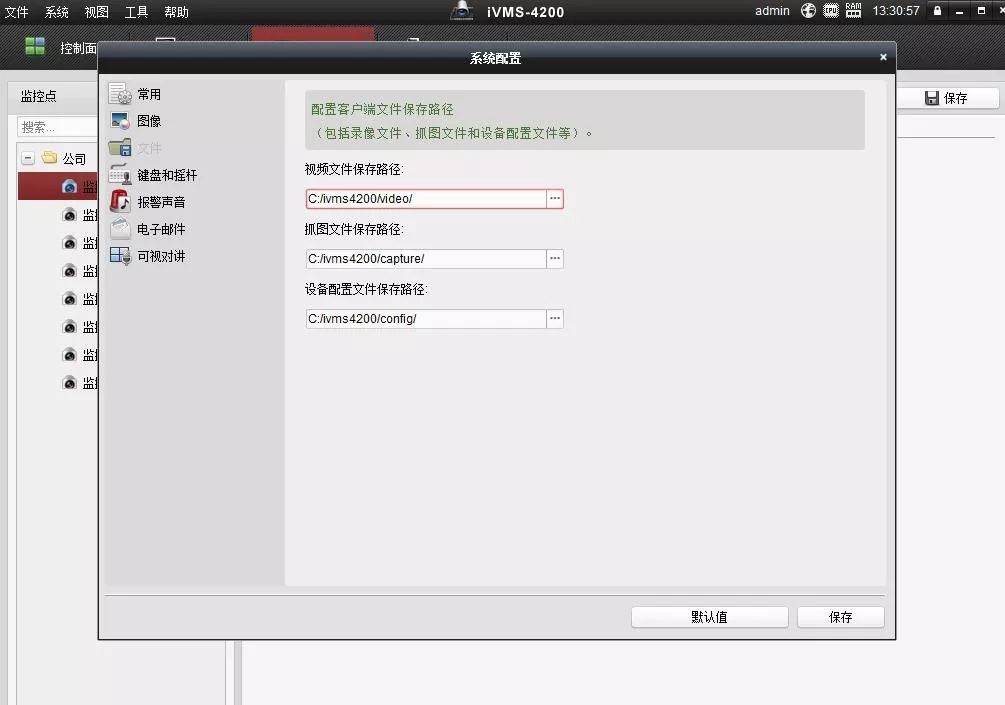Select 电子邮件 settings category

click(x=161, y=229)
